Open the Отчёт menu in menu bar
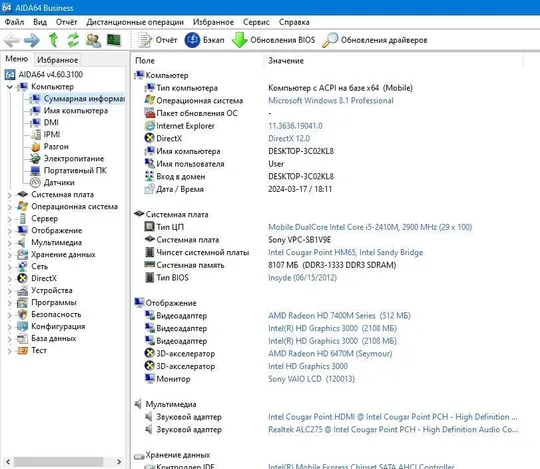The width and height of the screenshot is (540, 469). coord(66,22)
